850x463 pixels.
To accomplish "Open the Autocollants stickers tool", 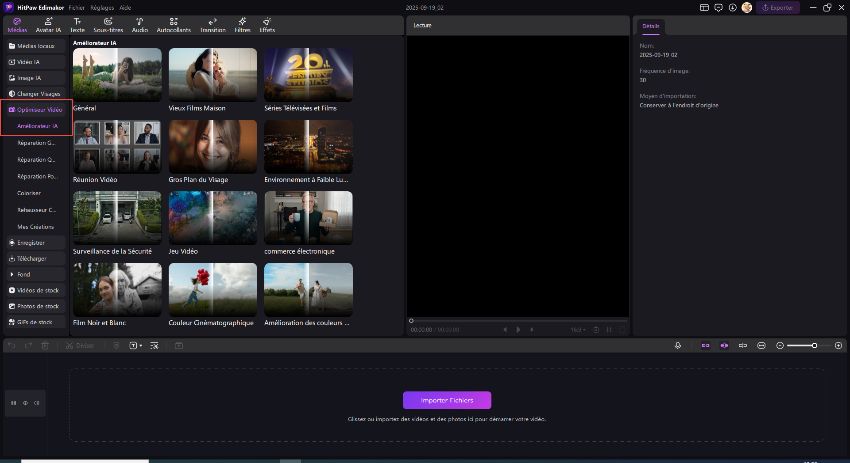I will click(173, 25).
